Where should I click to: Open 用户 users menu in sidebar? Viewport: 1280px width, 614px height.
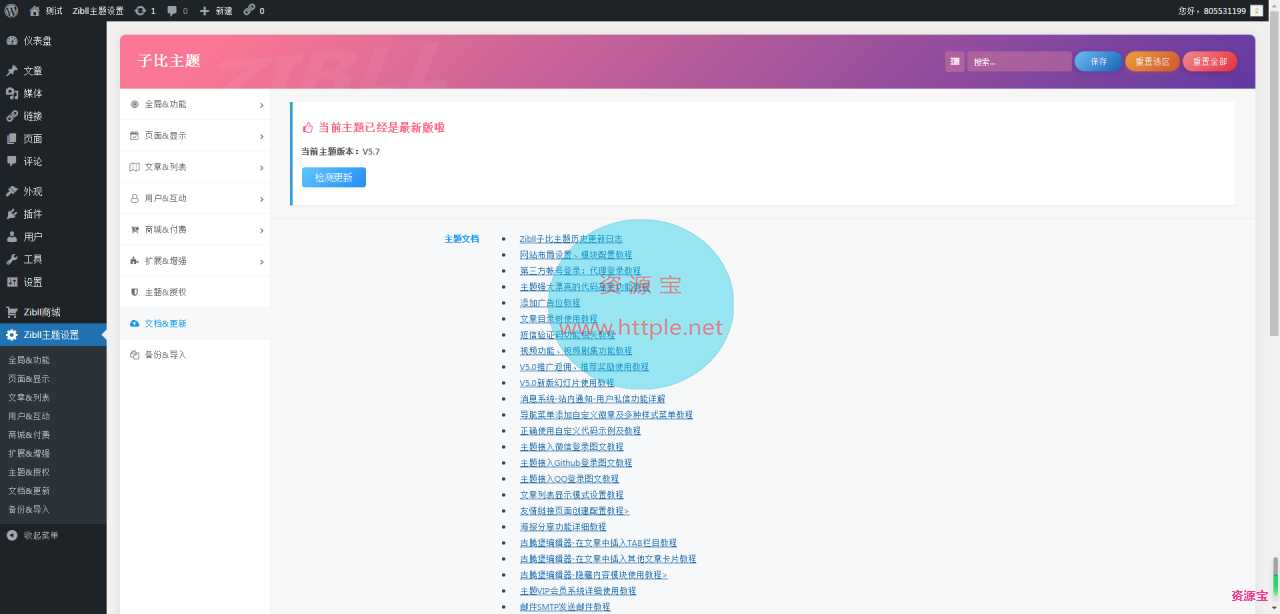point(53,237)
